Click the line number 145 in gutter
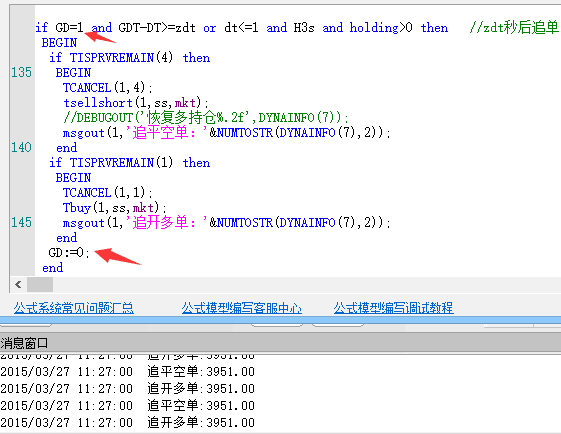The image size is (561, 434). [21, 223]
